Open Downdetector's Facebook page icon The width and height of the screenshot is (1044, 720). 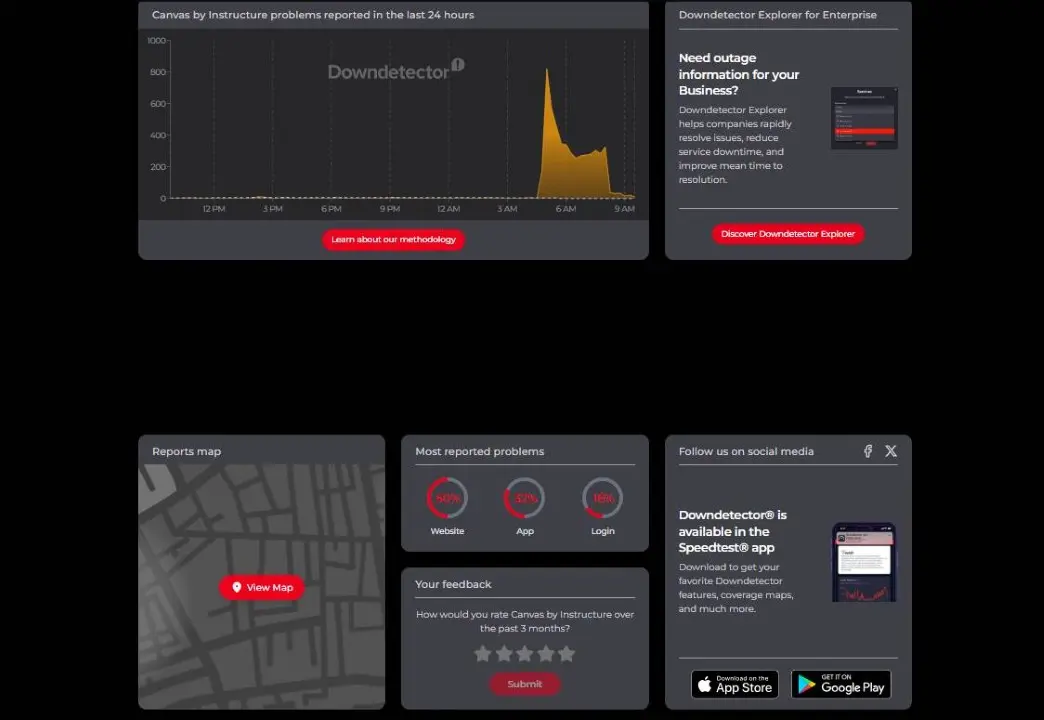coord(868,451)
